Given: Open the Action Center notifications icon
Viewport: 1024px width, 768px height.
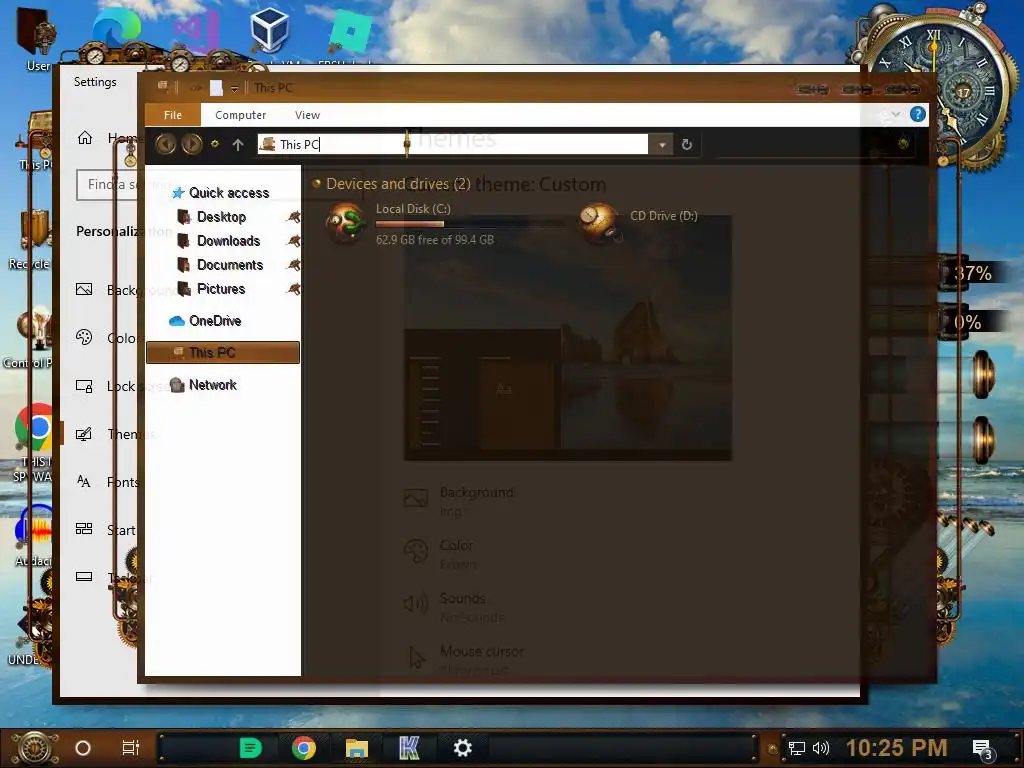Looking at the screenshot, I should [x=982, y=750].
